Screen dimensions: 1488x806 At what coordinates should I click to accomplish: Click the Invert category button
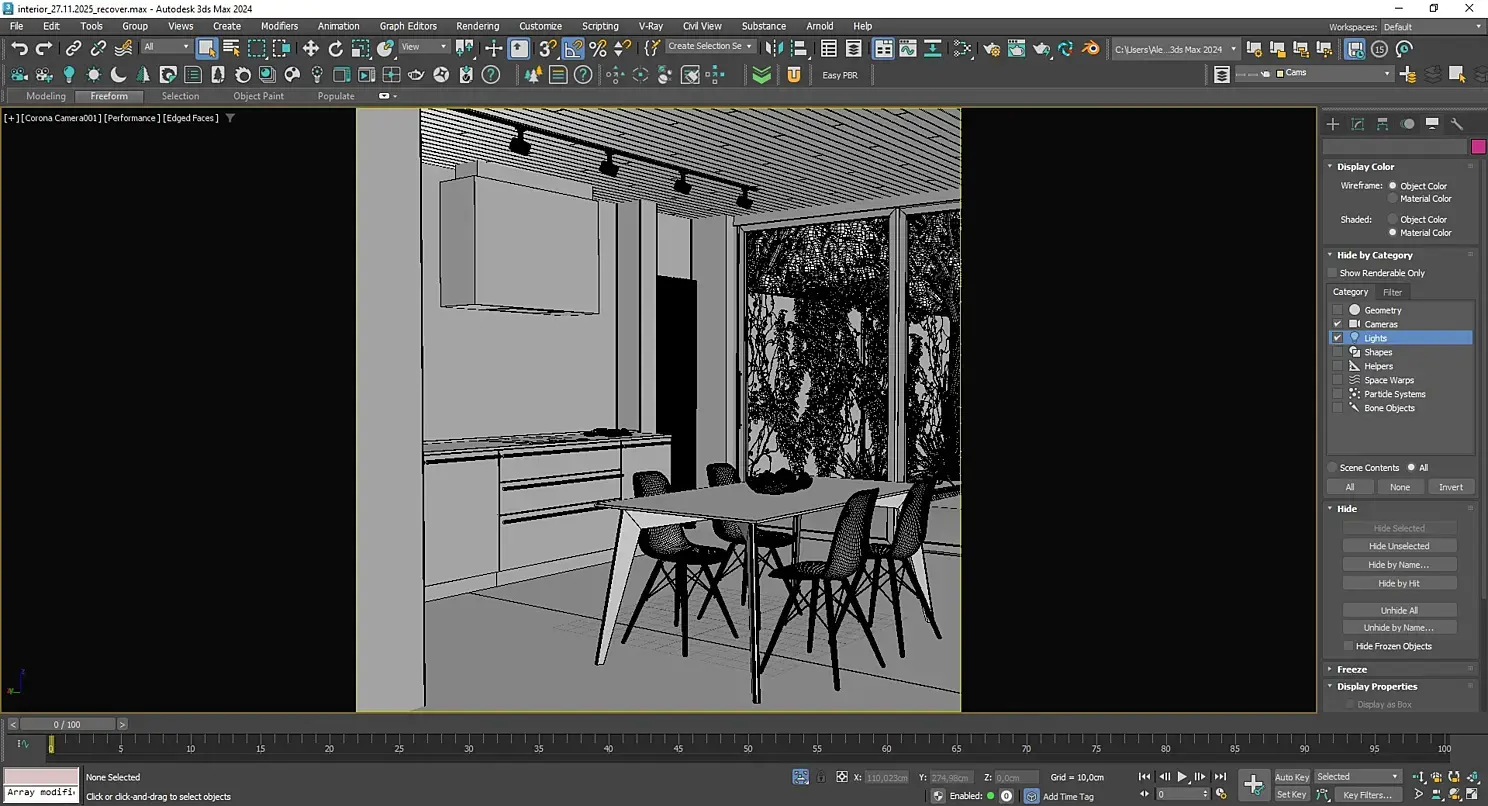pyautogui.click(x=1451, y=487)
